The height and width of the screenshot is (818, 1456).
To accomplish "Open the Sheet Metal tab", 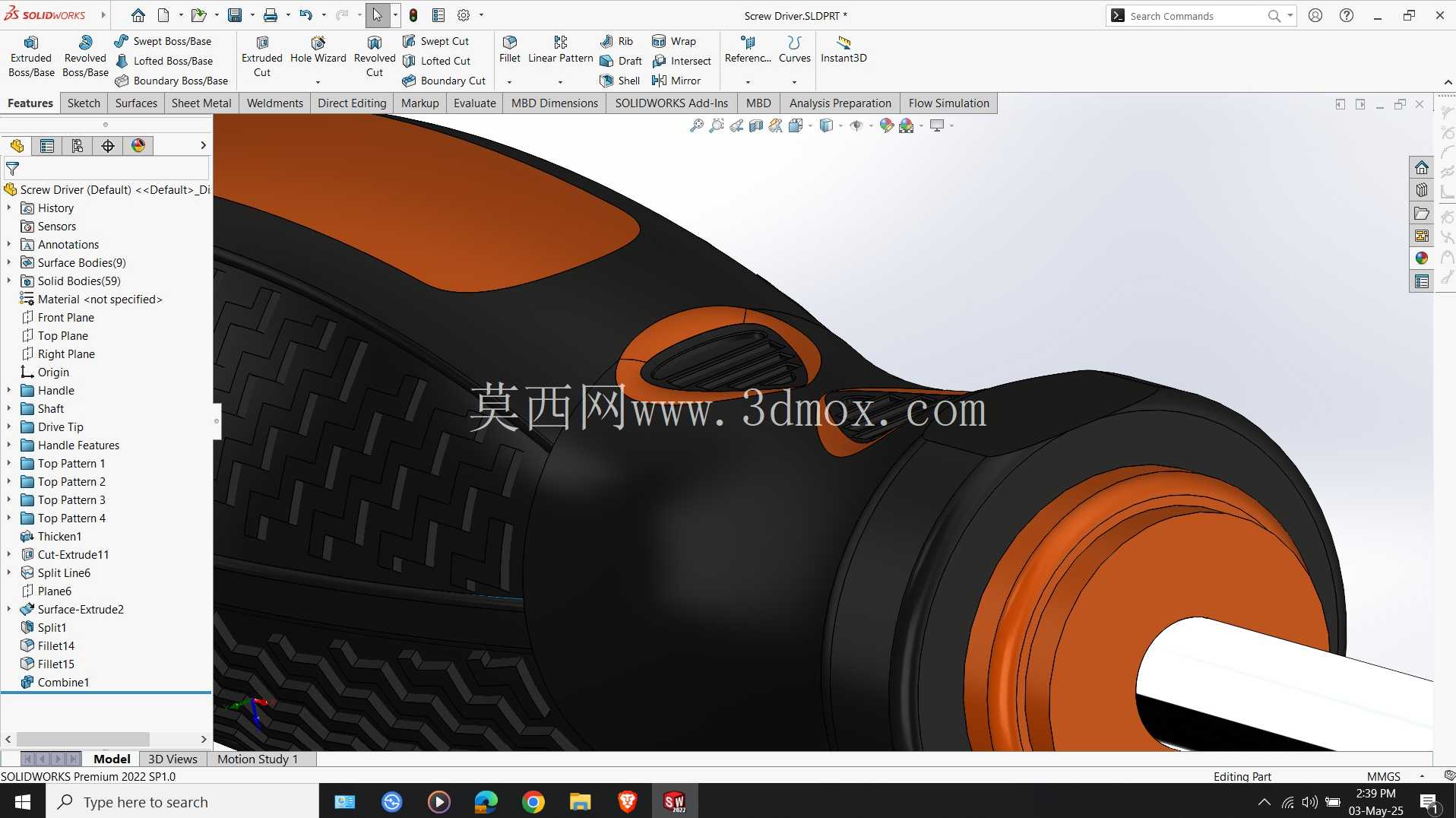I will 201,103.
